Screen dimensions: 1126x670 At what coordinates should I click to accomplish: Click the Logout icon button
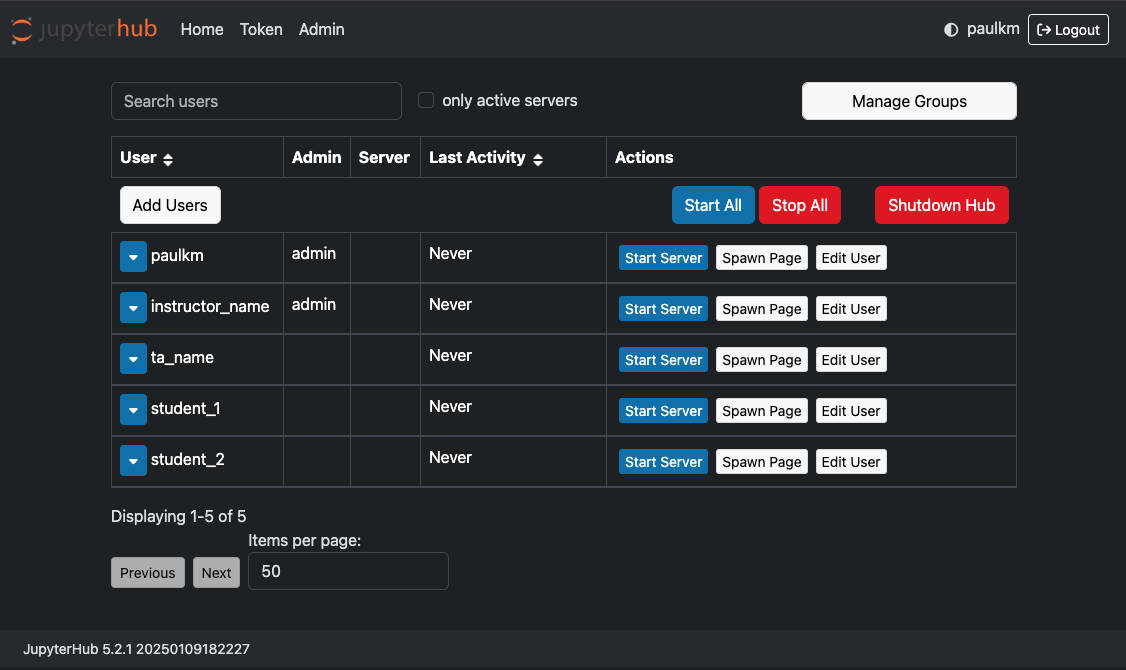1068,29
